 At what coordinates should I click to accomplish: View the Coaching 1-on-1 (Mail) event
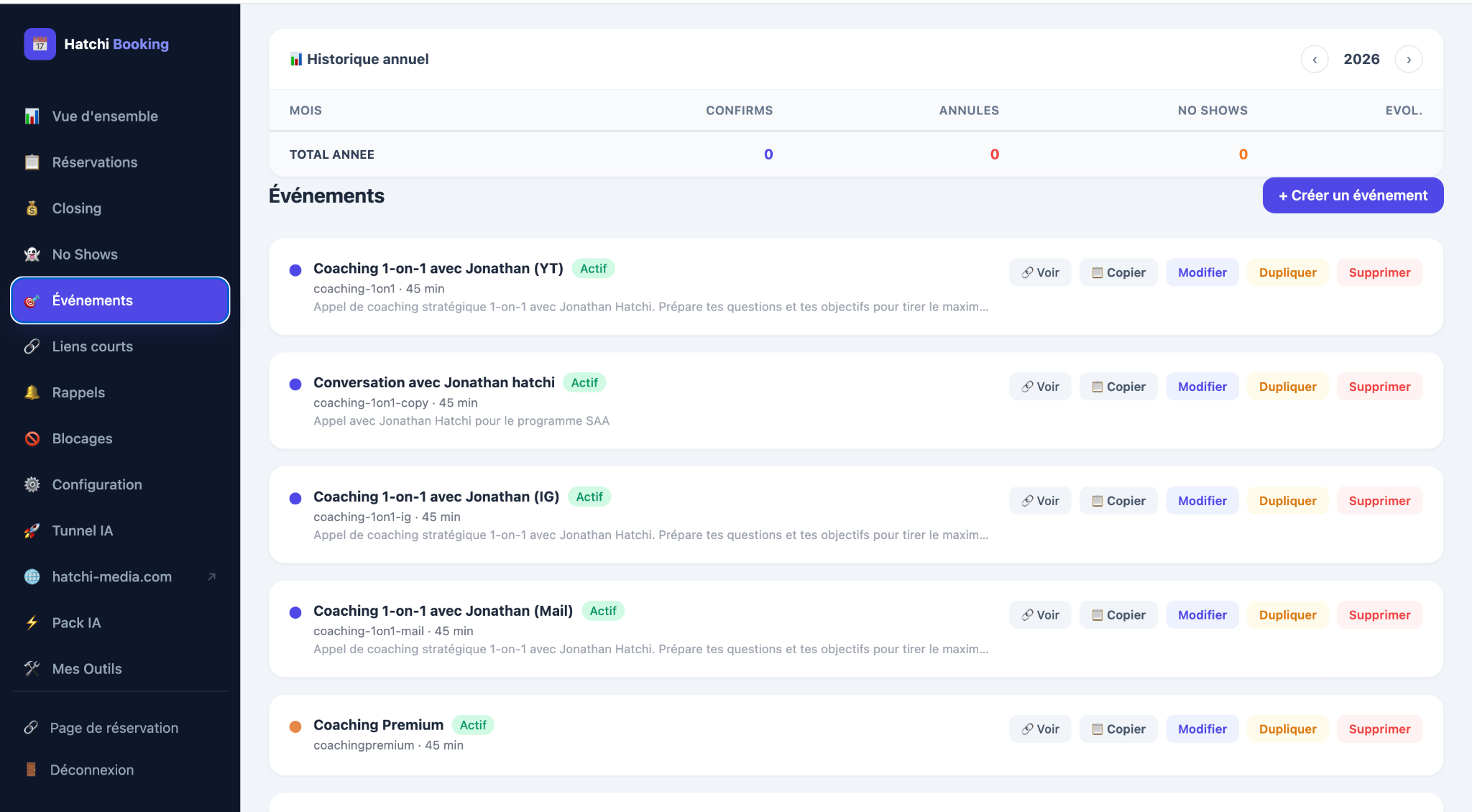tap(1040, 615)
